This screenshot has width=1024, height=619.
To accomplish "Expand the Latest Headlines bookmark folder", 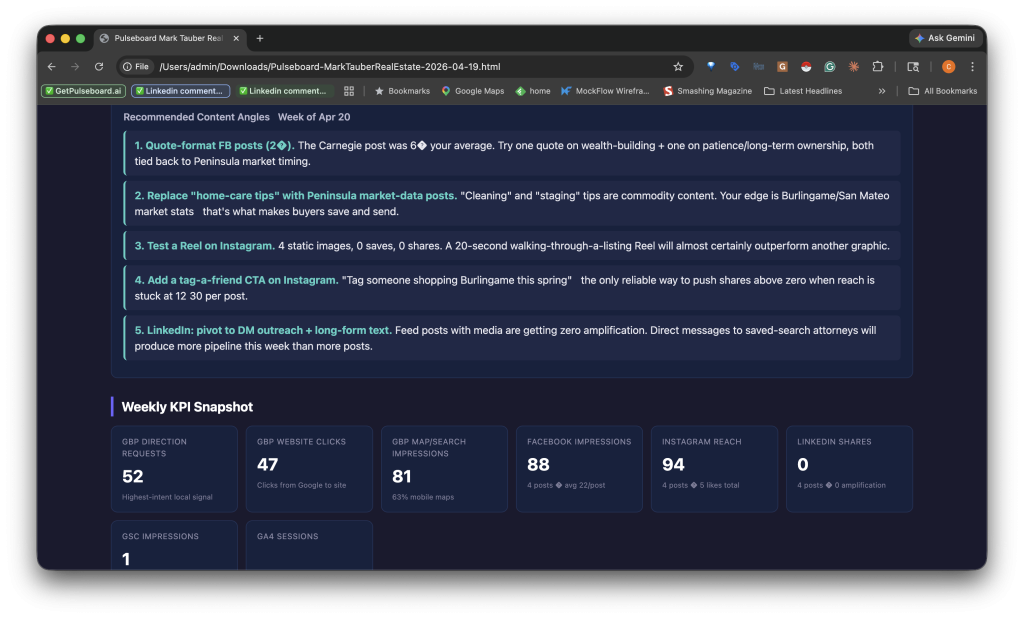I will coord(803,91).
